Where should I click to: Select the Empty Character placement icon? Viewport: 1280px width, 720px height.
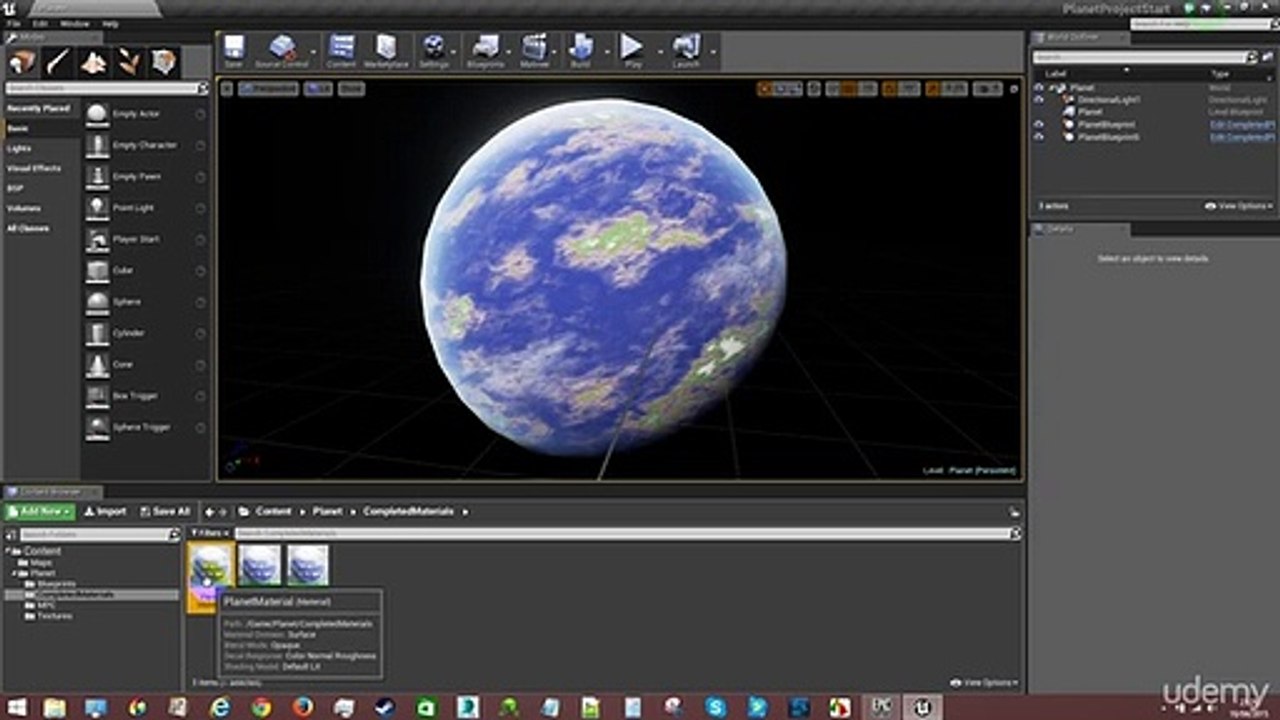tap(97, 145)
